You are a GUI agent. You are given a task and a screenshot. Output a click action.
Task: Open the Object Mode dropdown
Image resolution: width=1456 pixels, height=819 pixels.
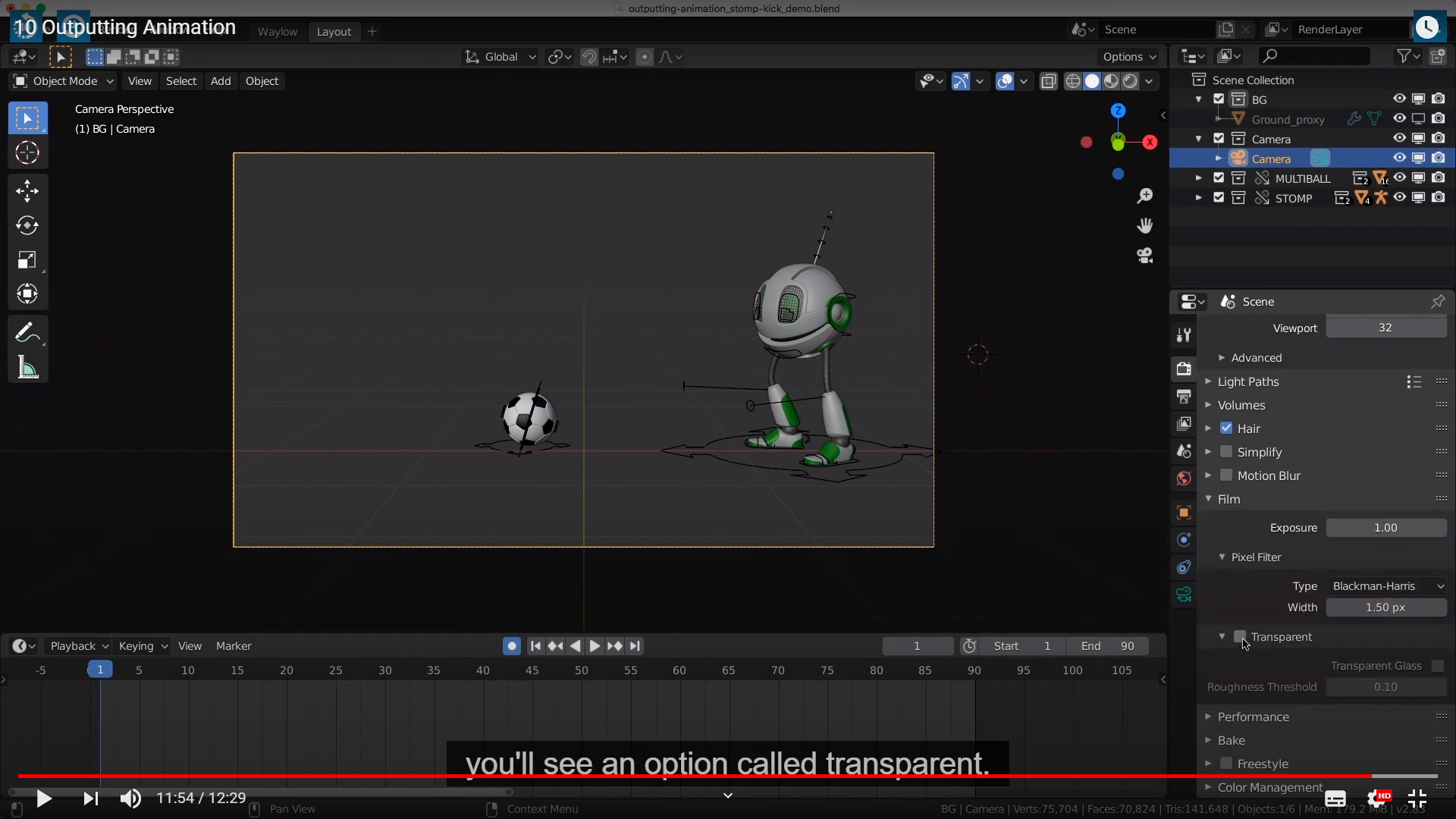(64, 81)
